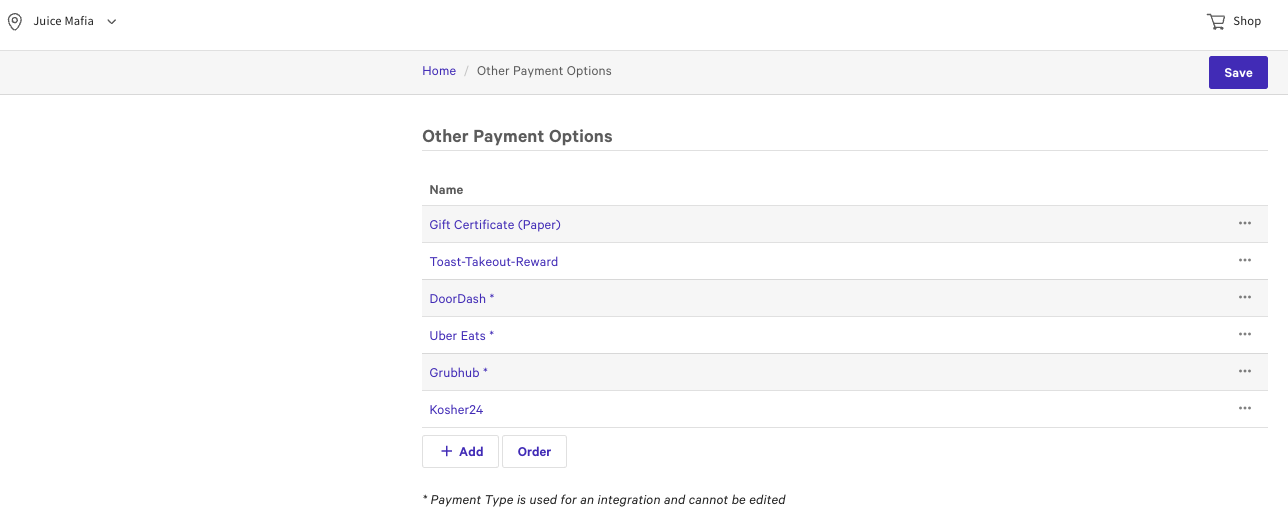Open Gift Certificate (Paper) payment option
Viewport: 1288px width, 526px height.
pyautogui.click(x=494, y=225)
